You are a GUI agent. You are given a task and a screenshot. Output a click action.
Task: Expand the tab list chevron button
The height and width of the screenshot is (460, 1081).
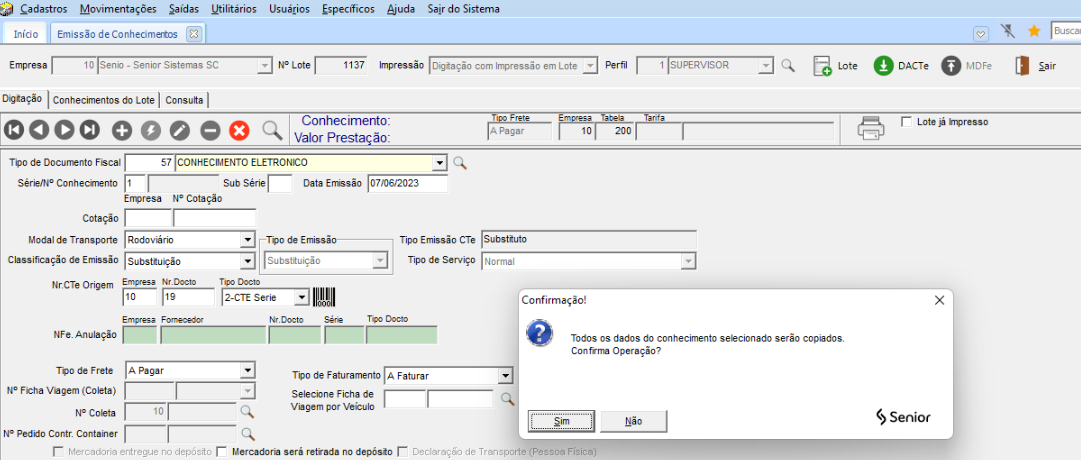981,34
